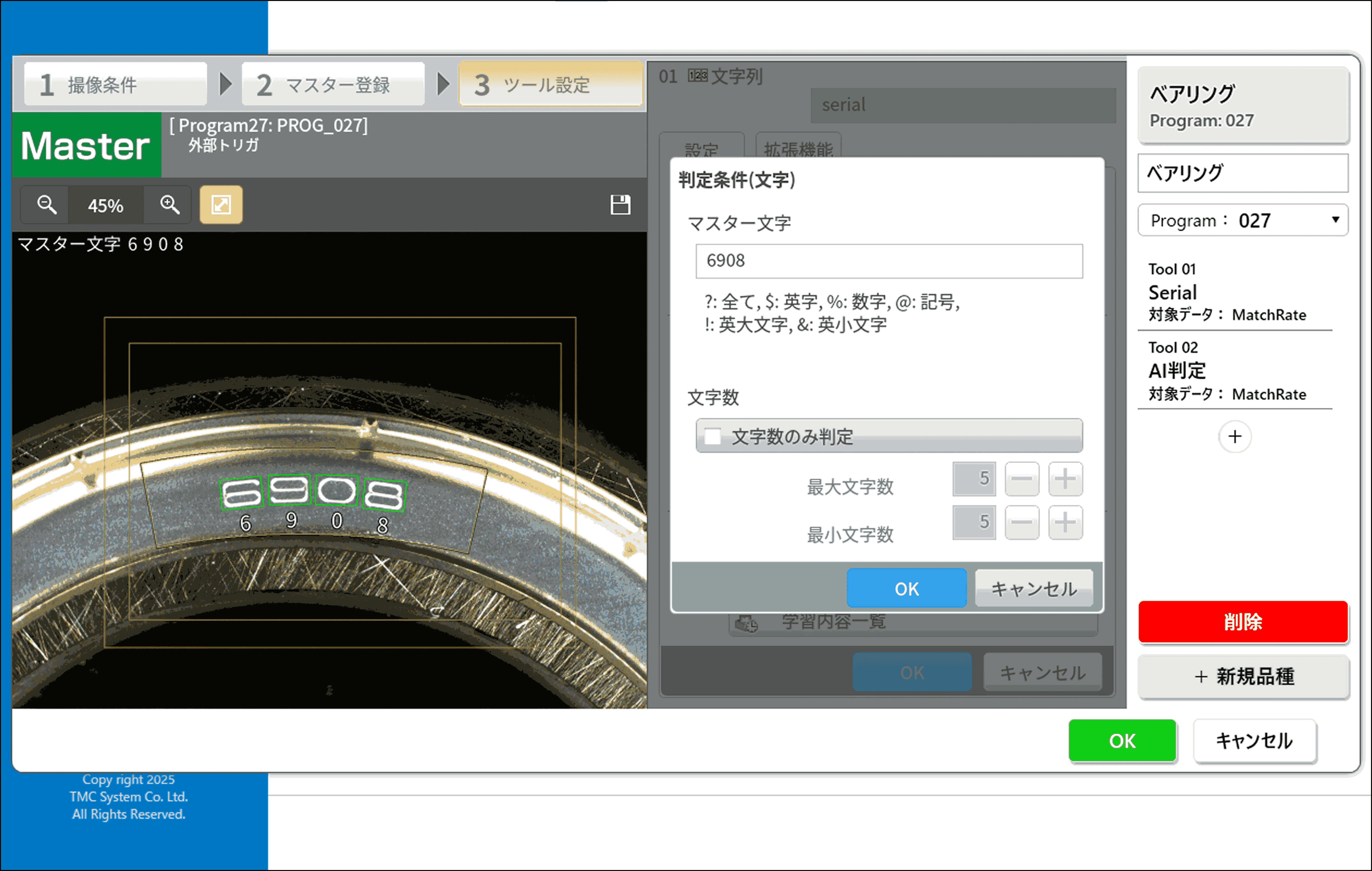The image size is (1372, 871).
Task: Switch to the 拡張機能 tab
Action: click(x=798, y=149)
